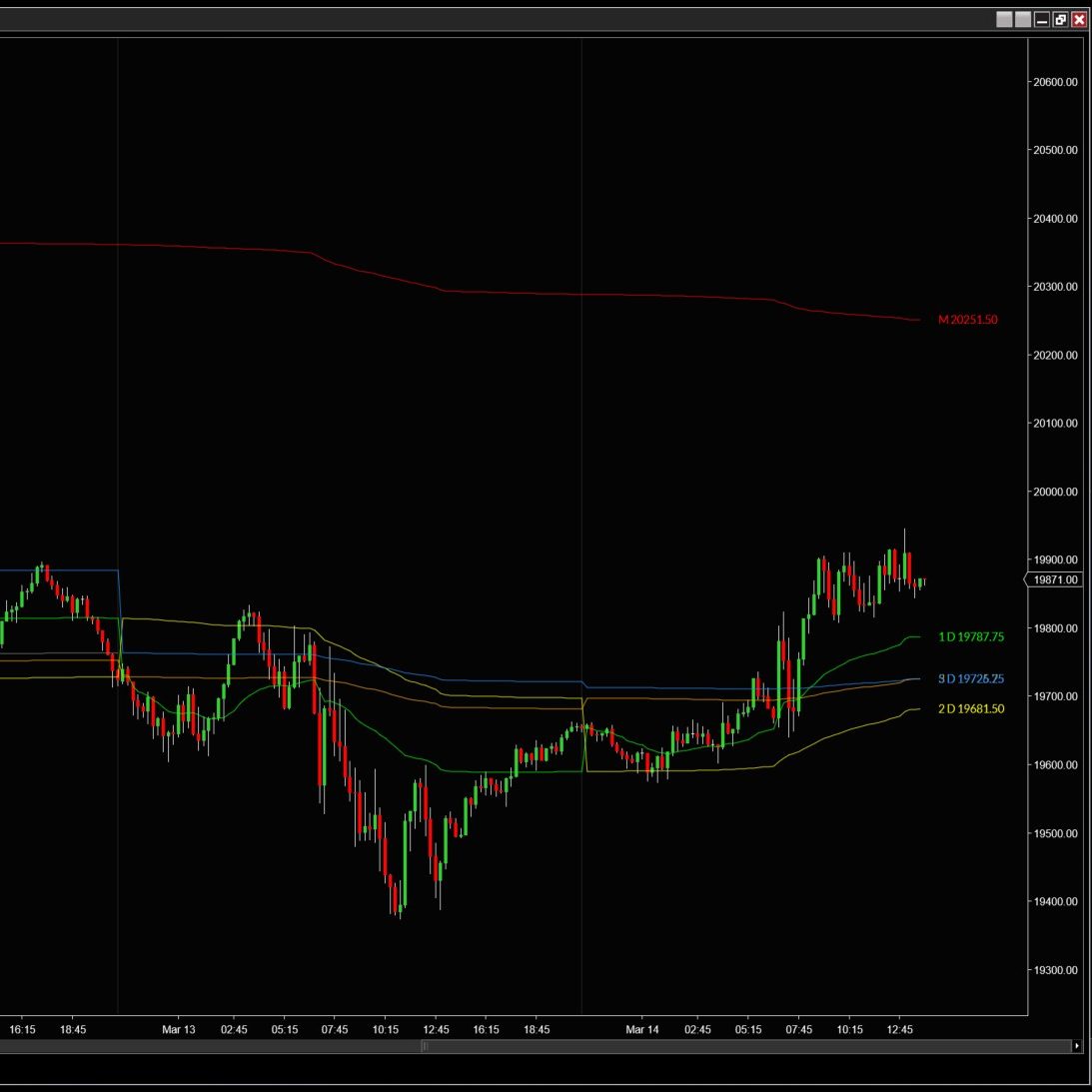Close the chart window with red X
The height and width of the screenshot is (1092, 1092).
point(1079,19)
